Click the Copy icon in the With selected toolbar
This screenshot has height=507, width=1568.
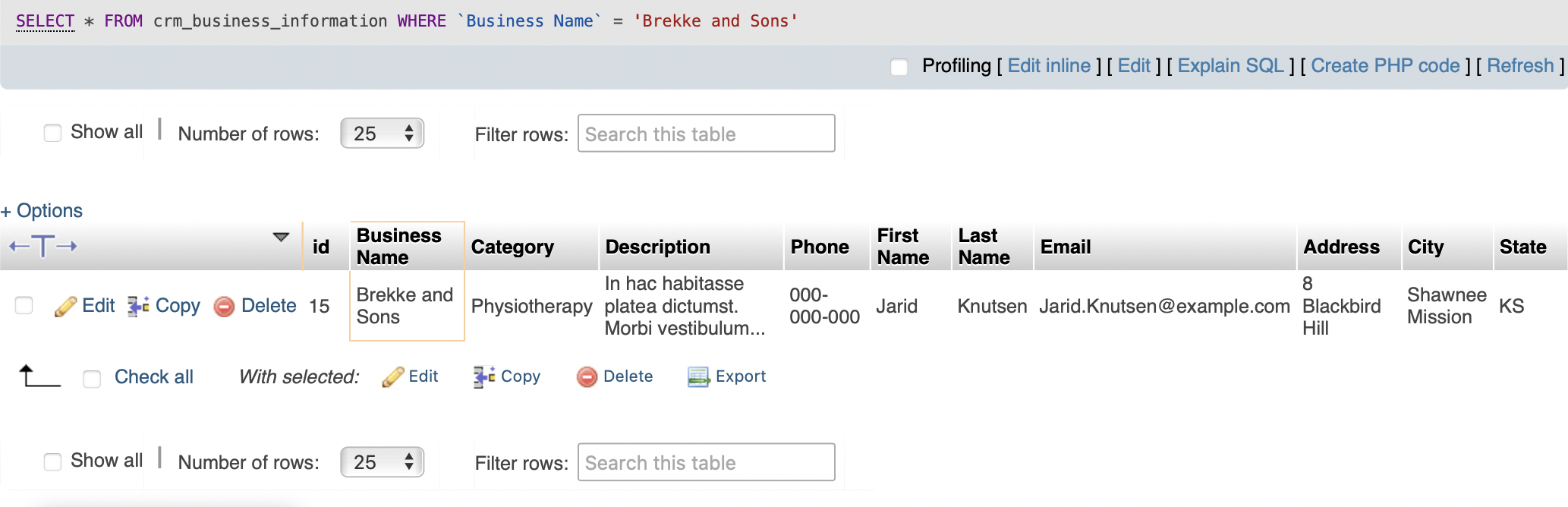click(x=483, y=376)
